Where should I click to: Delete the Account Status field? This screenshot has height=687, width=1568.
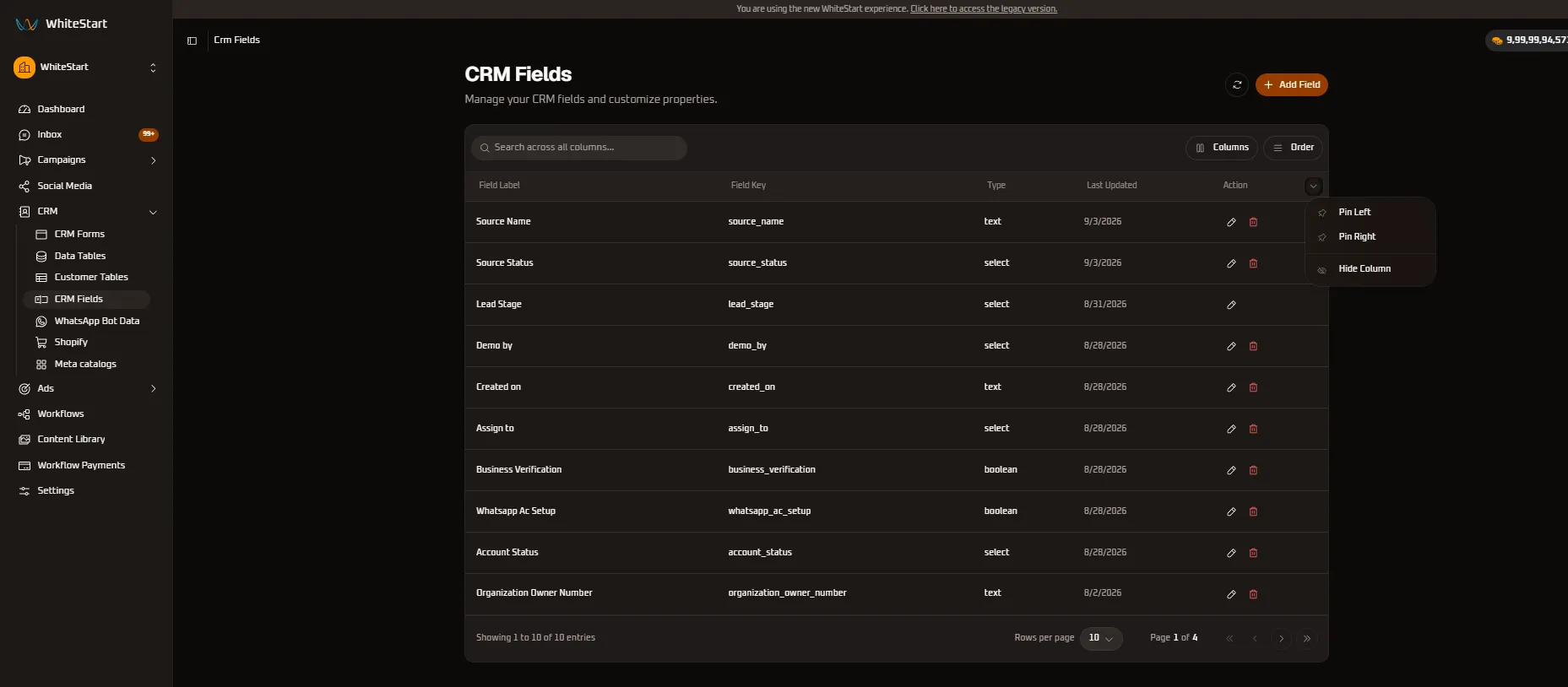point(1253,553)
